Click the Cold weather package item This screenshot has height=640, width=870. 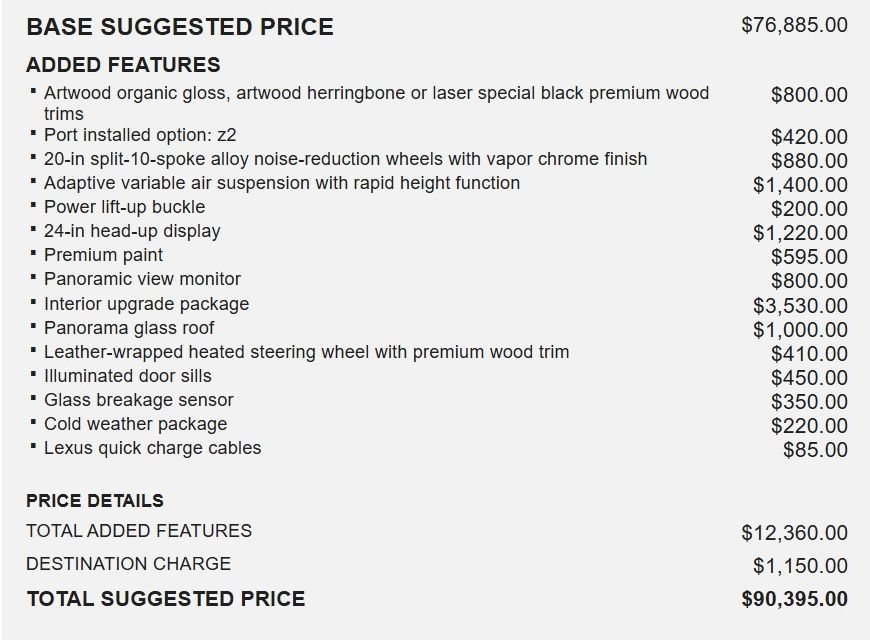pos(135,424)
